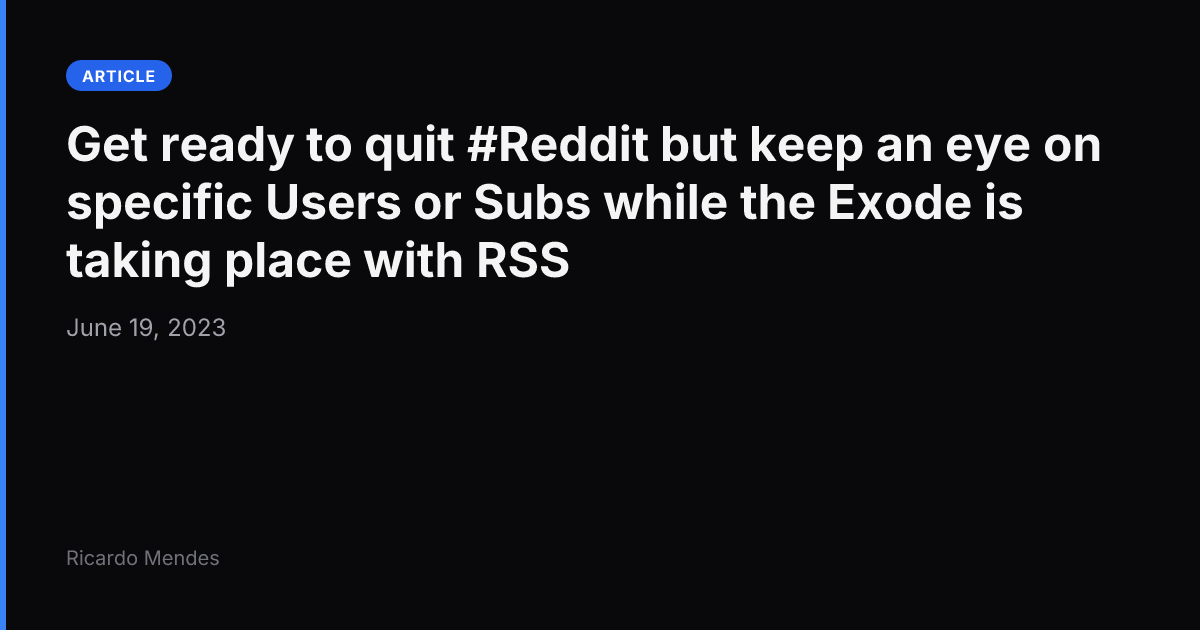
Task: Click the month June in the date
Action: point(94,328)
